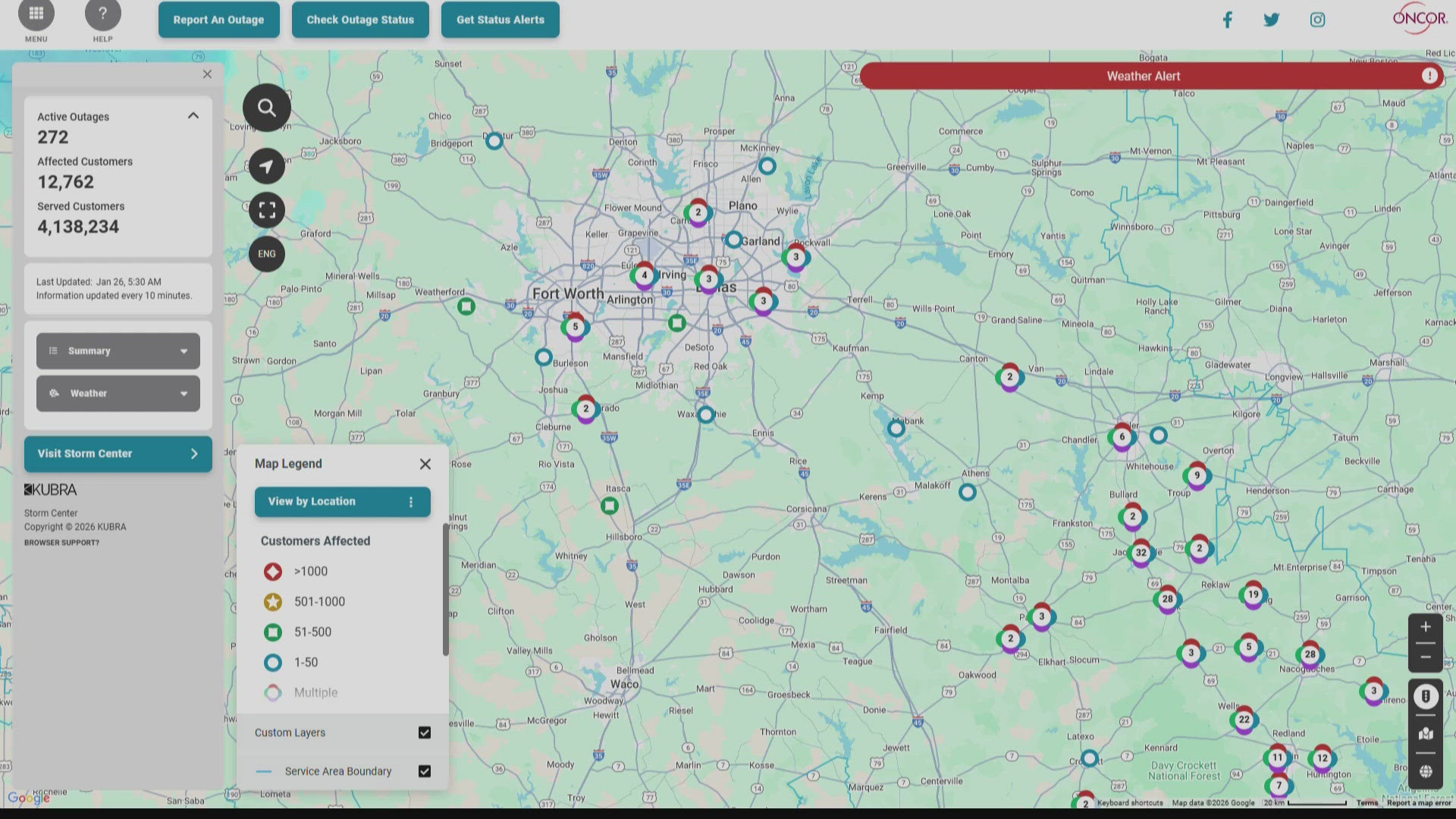Expand the Summary dropdown
This screenshot has width=1456, height=819.
click(x=118, y=350)
